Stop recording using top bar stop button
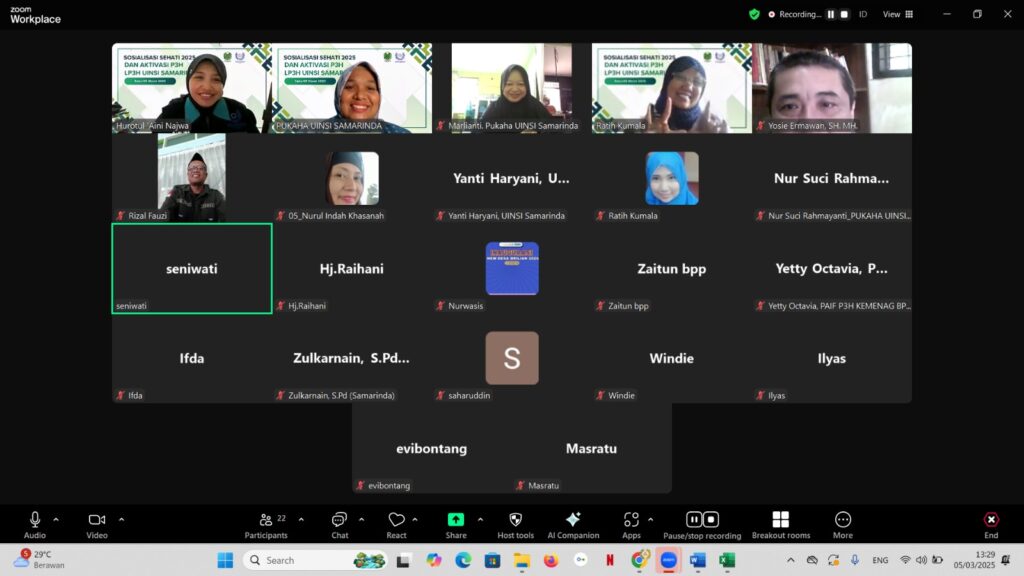The width and height of the screenshot is (1024, 576). [x=844, y=14]
